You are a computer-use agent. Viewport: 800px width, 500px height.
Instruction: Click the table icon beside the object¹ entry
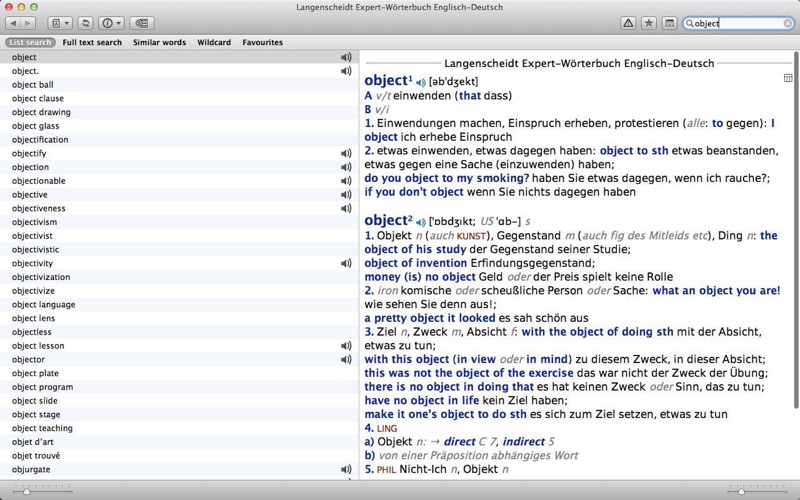[x=788, y=78]
